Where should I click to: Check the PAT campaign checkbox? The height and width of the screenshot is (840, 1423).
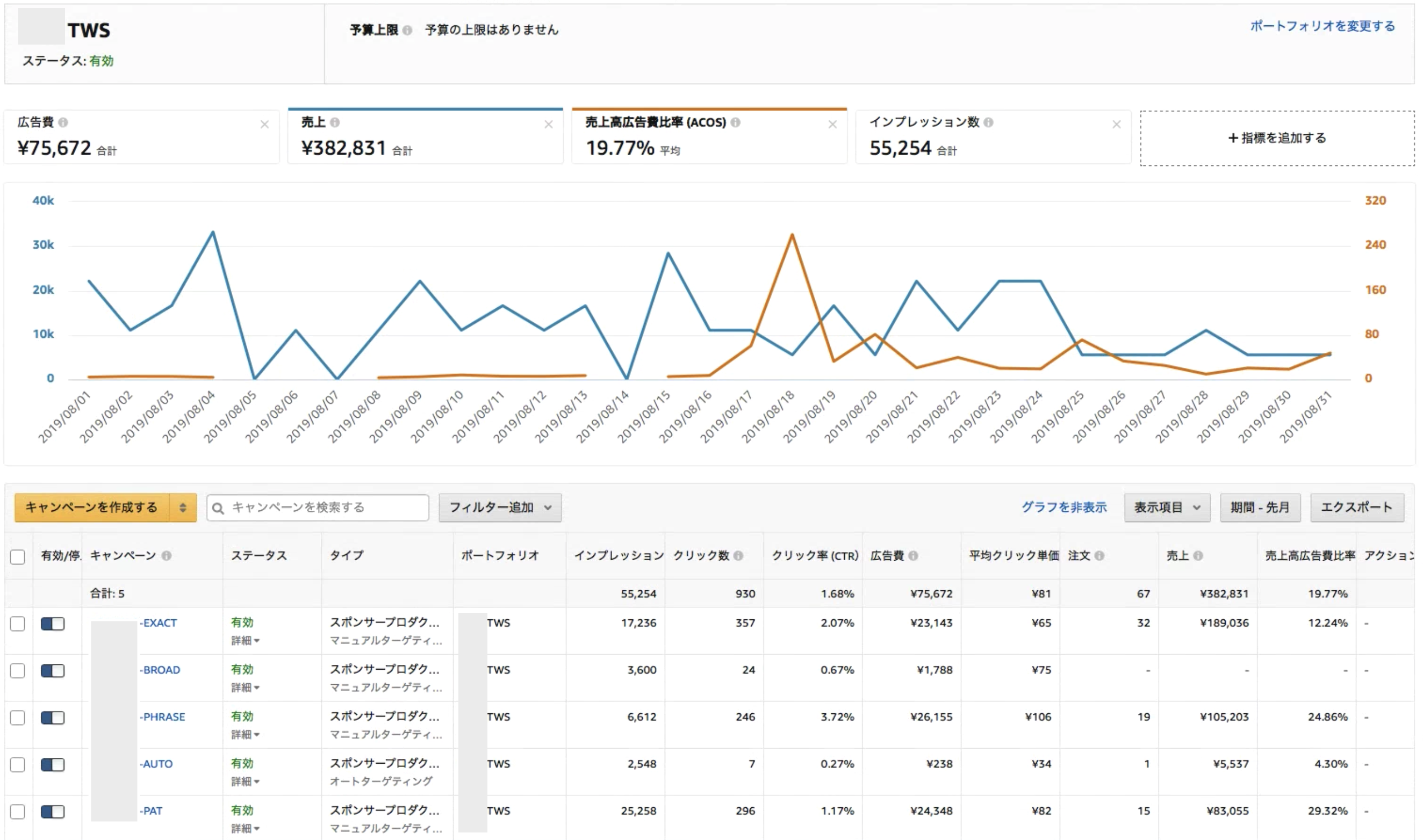point(18,812)
